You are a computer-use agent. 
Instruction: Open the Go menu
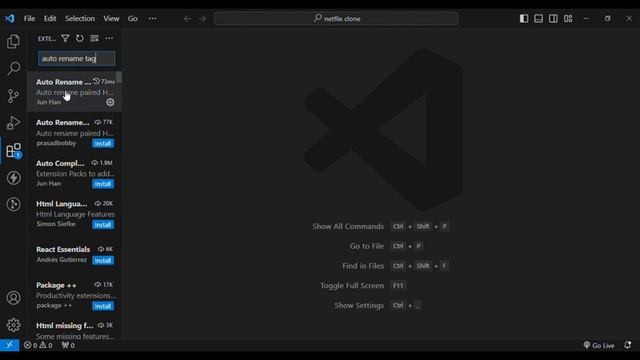133,19
